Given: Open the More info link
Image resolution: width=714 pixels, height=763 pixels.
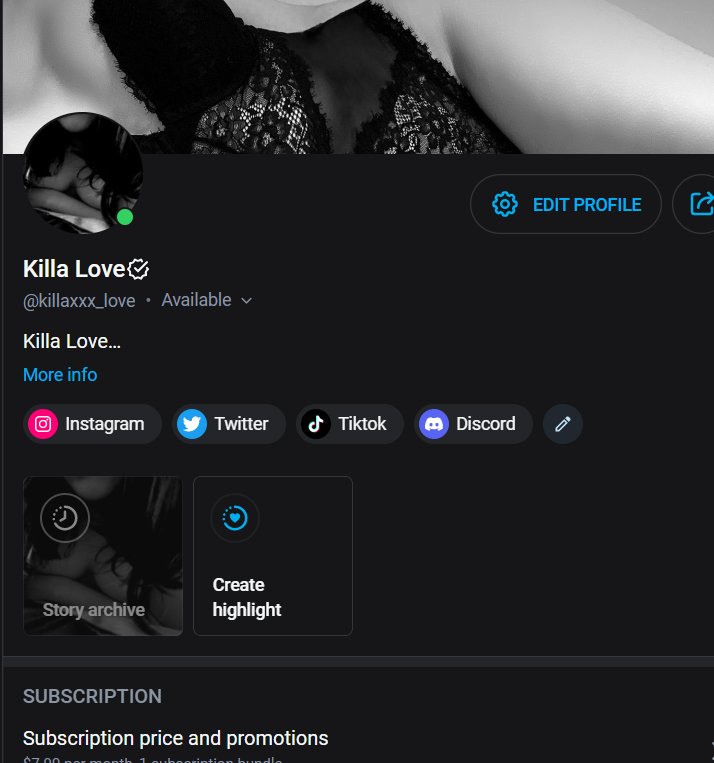Looking at the screenshot, I should (60, 375).
